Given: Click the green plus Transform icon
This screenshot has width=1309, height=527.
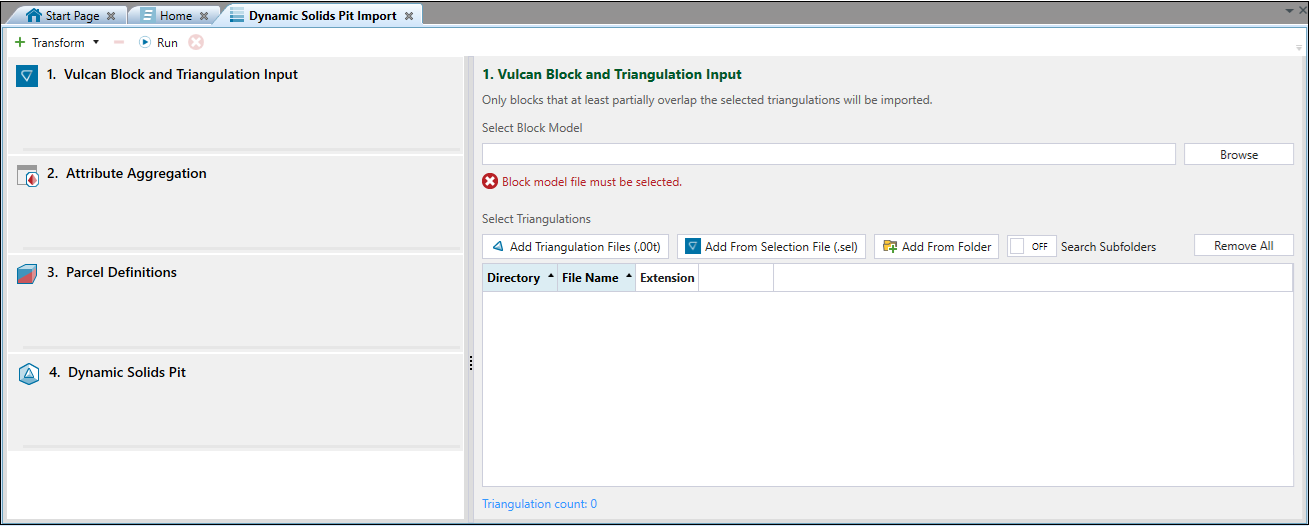Looking at the screenshot, I should pyautogui.click(x=20, y=43).
